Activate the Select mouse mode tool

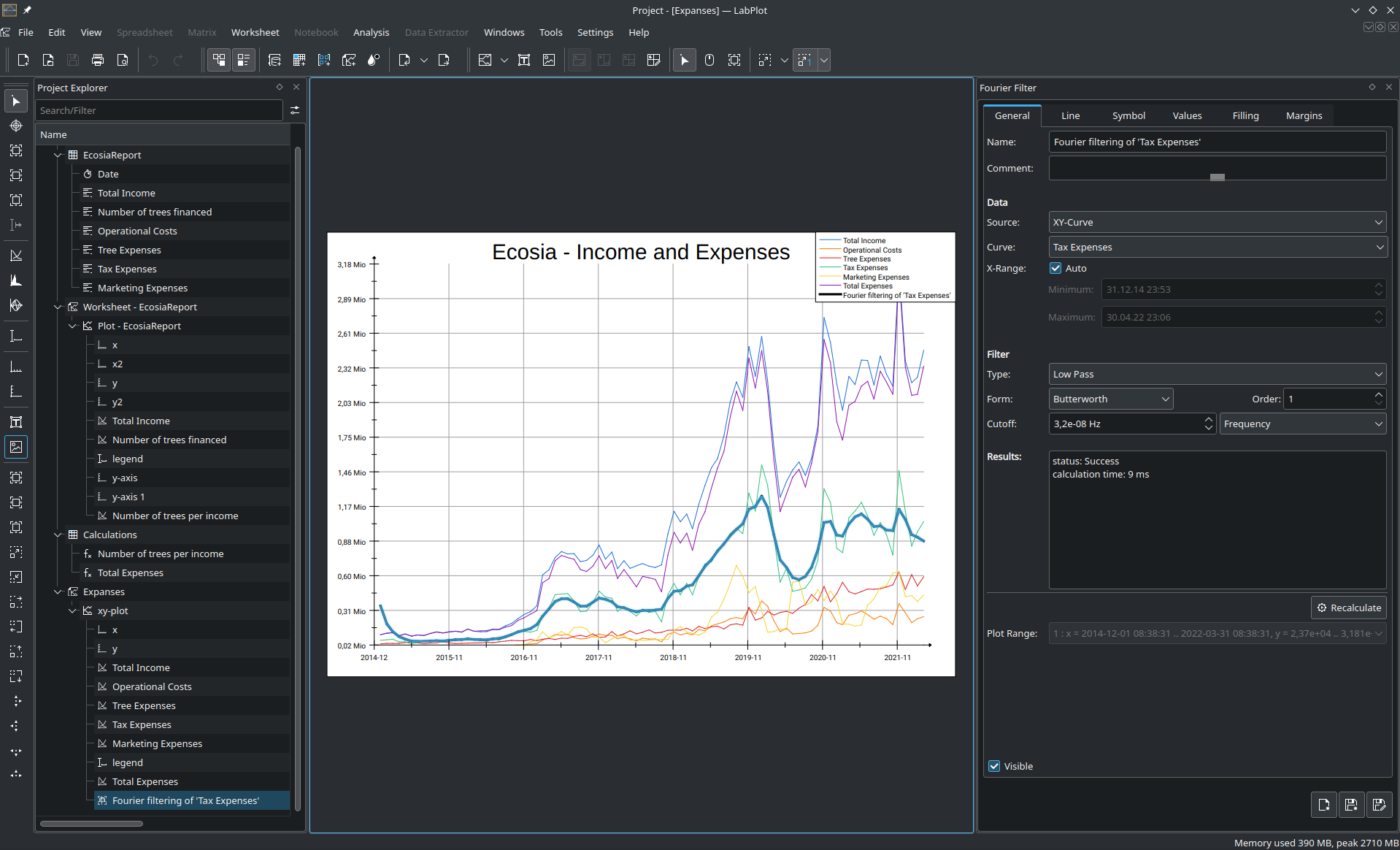[684, 60]
